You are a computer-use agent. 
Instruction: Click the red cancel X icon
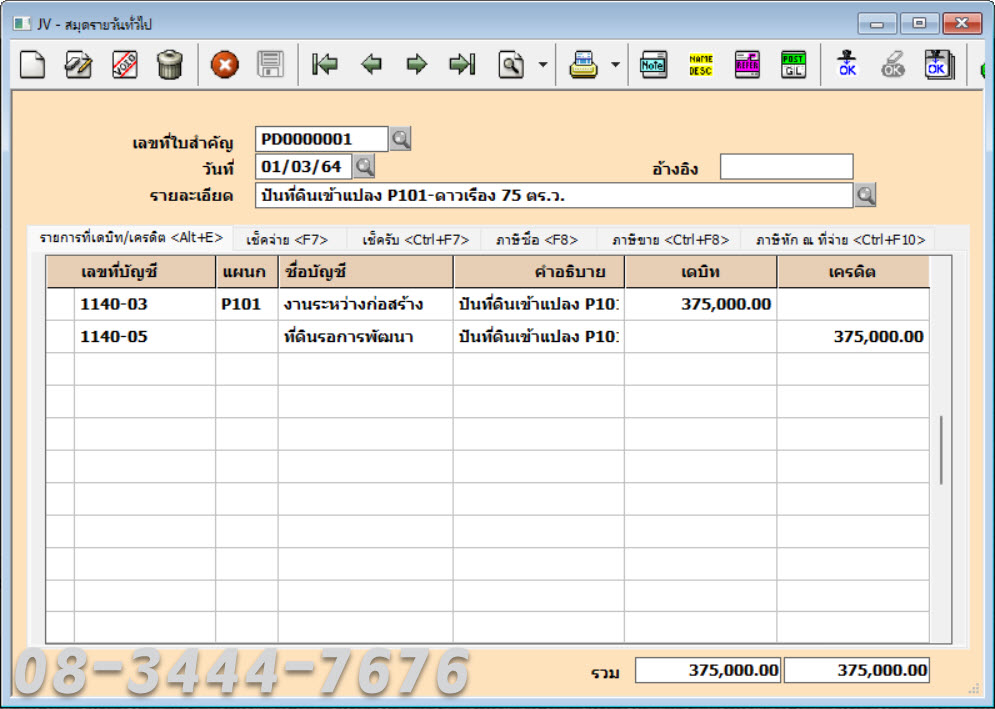pos(225,64)
